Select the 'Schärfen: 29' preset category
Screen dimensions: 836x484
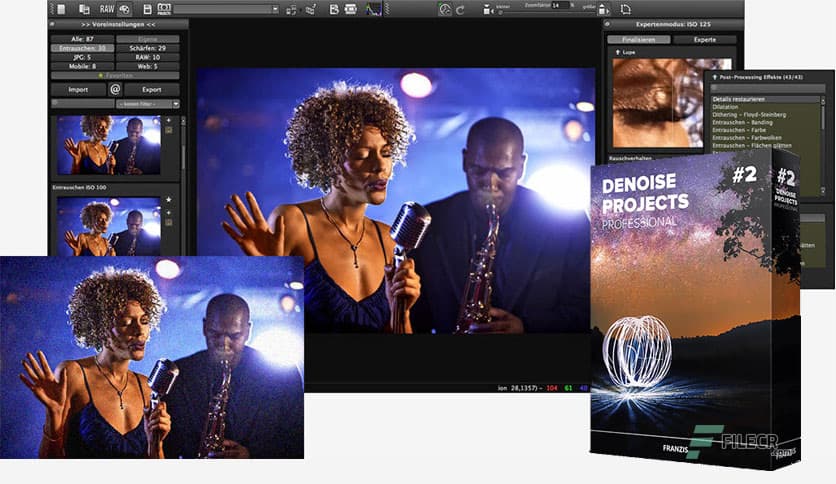pos(148,48)
